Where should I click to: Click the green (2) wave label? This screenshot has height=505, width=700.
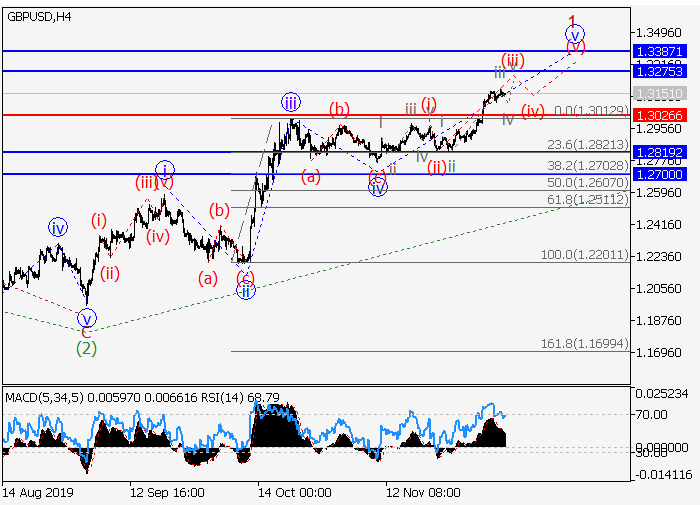(x=87, y=348)
